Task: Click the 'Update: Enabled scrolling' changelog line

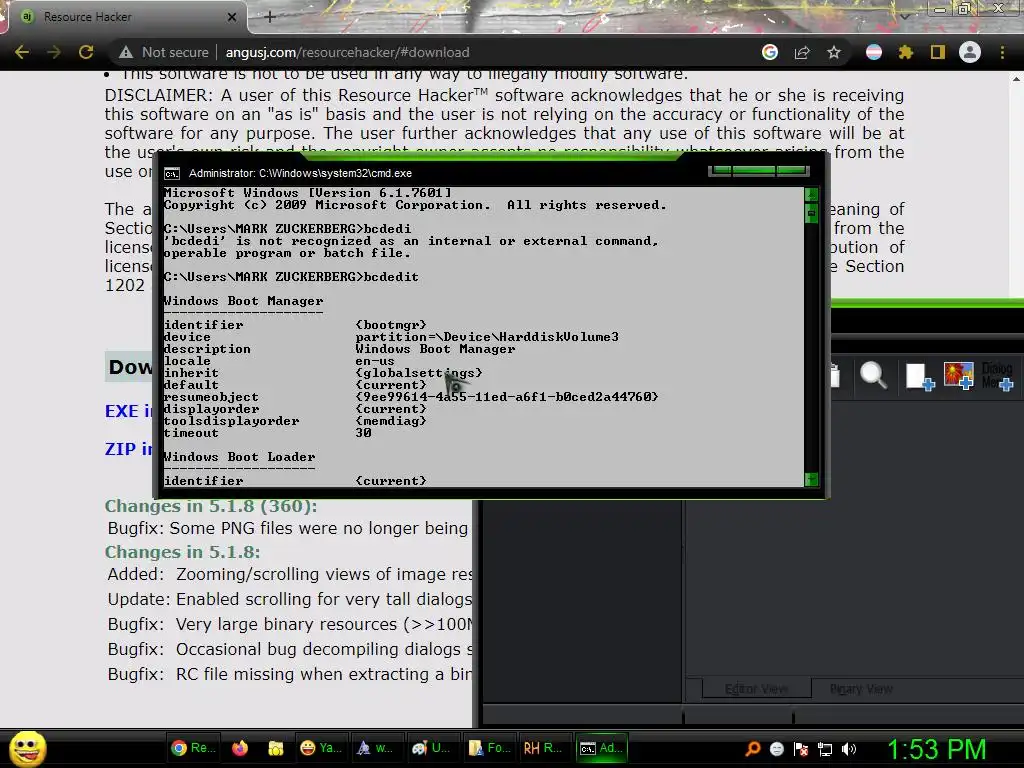Action: [x=290, y=599]
